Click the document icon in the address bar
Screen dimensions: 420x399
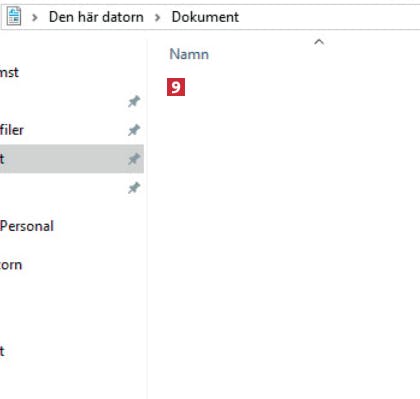coord(14,17)
